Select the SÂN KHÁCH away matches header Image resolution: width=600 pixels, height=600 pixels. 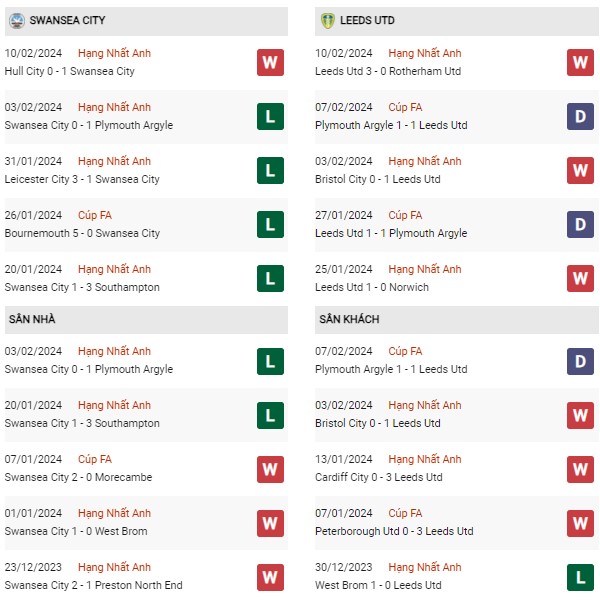[x=457, y=320]
